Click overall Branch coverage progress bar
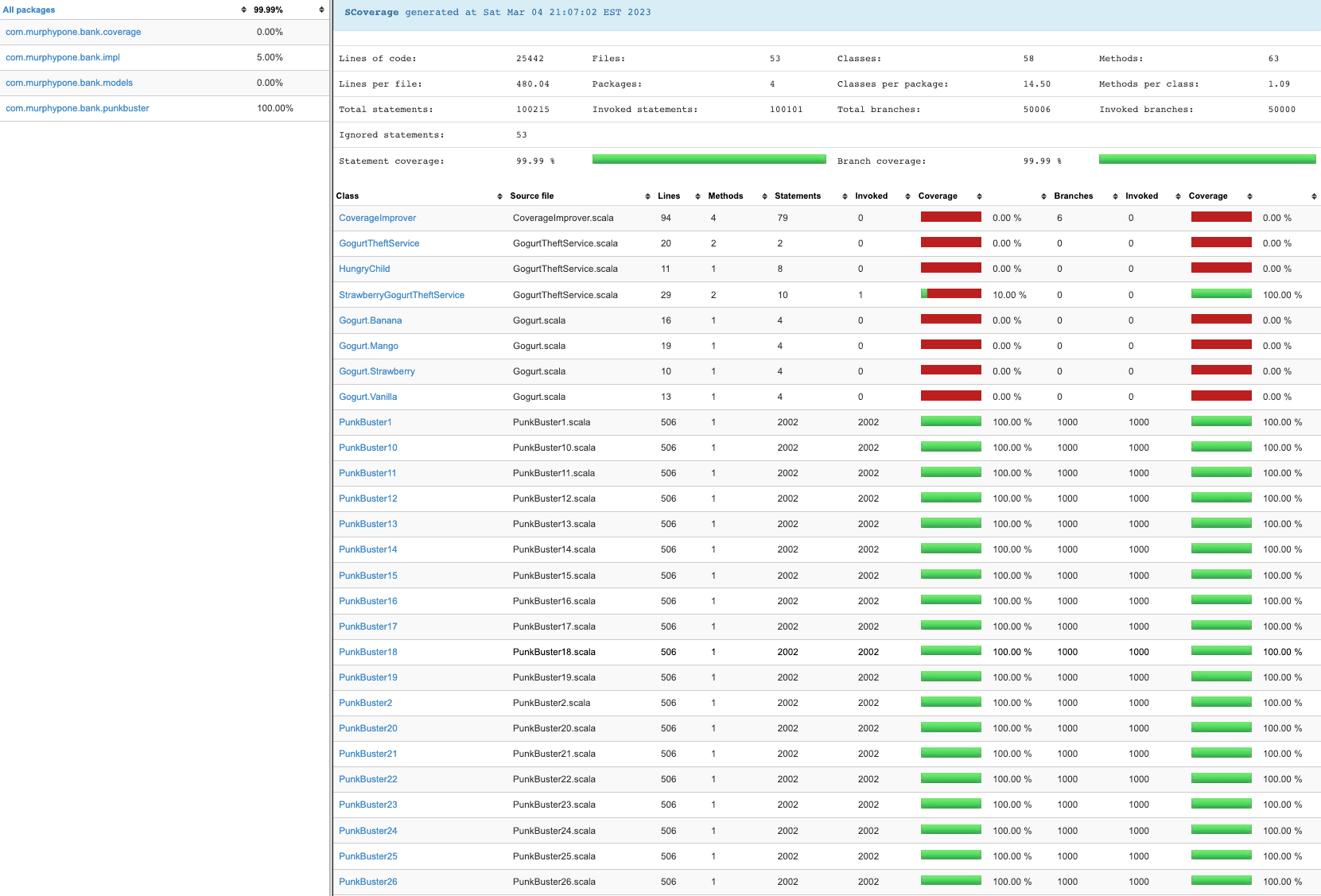This screenshot has height=896, width=1321. pyautogui.click(x=1207, y=160)
